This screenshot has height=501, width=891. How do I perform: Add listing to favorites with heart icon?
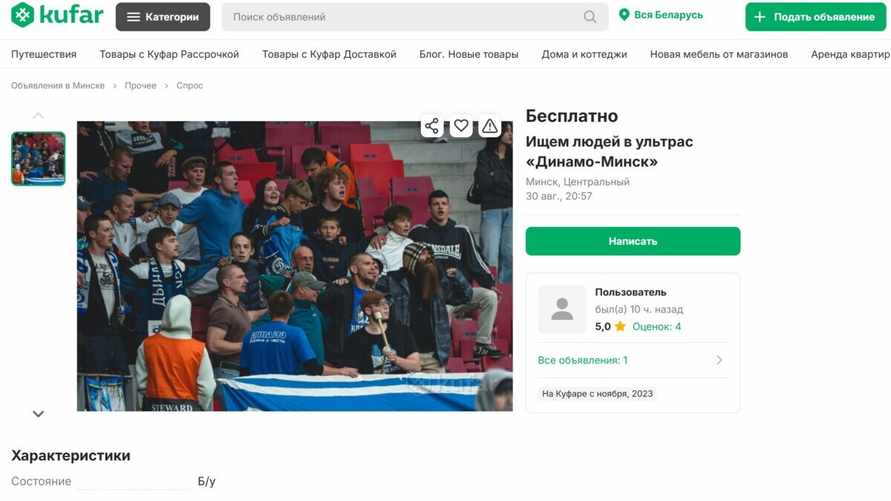461,126
